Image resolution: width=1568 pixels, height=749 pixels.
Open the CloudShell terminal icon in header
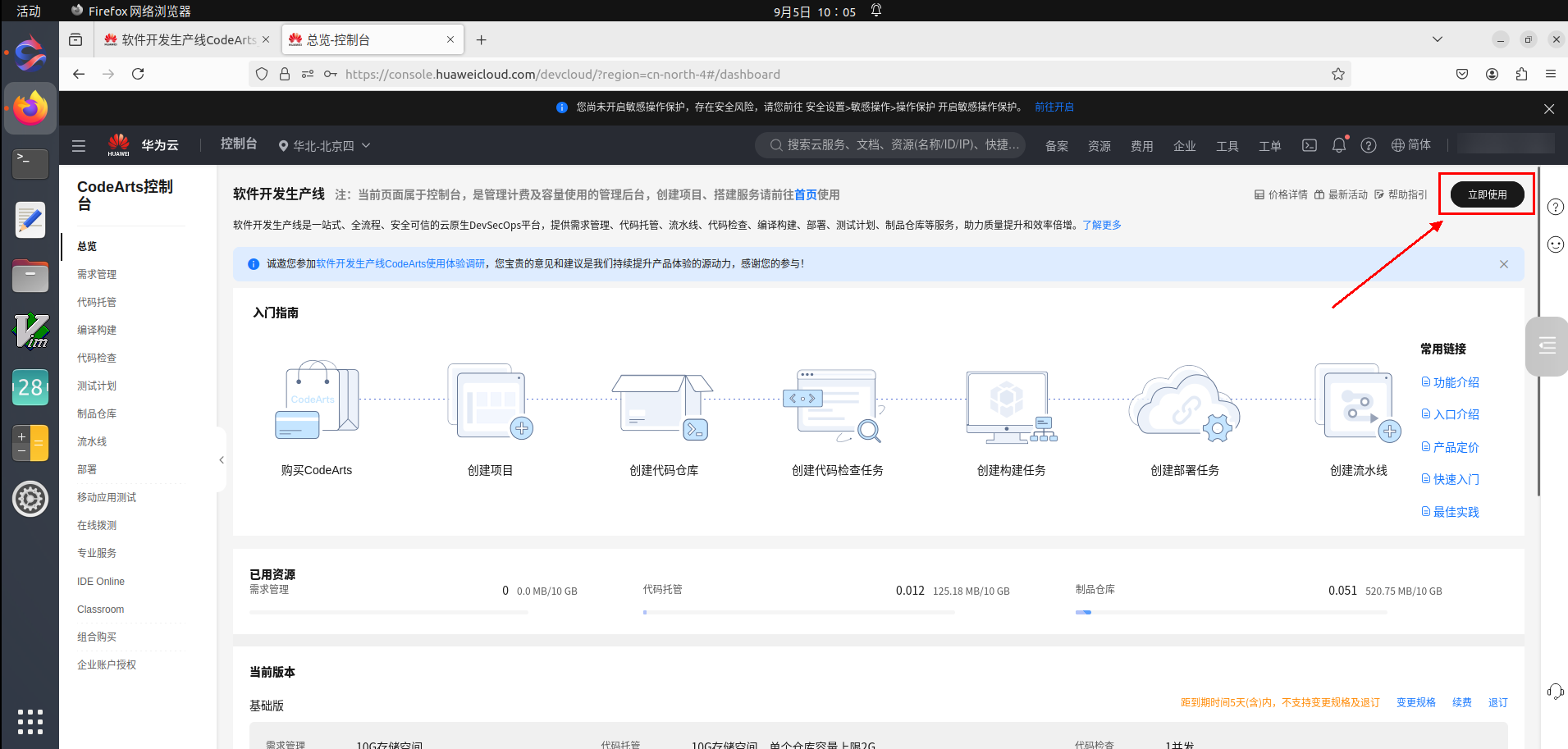coord(1310,145)
